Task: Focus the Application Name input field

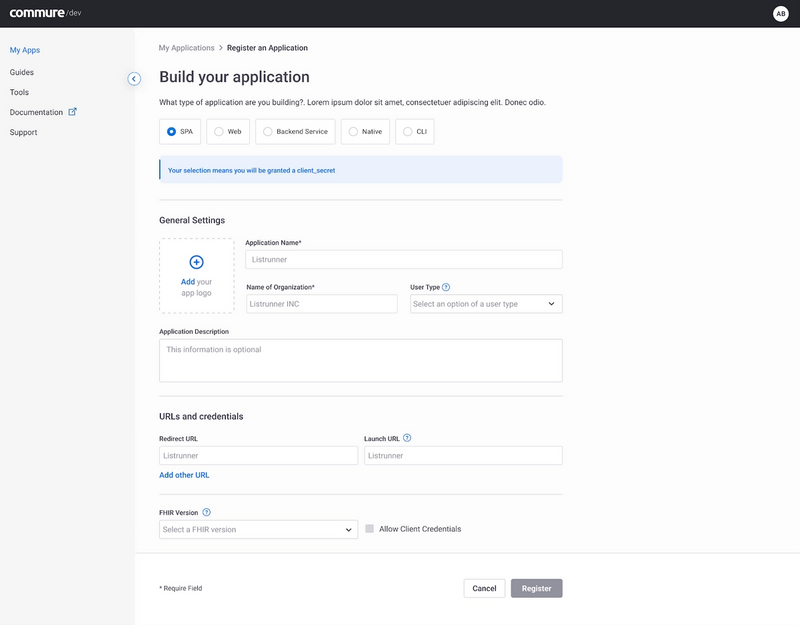Action: click(x=404, y=260)
